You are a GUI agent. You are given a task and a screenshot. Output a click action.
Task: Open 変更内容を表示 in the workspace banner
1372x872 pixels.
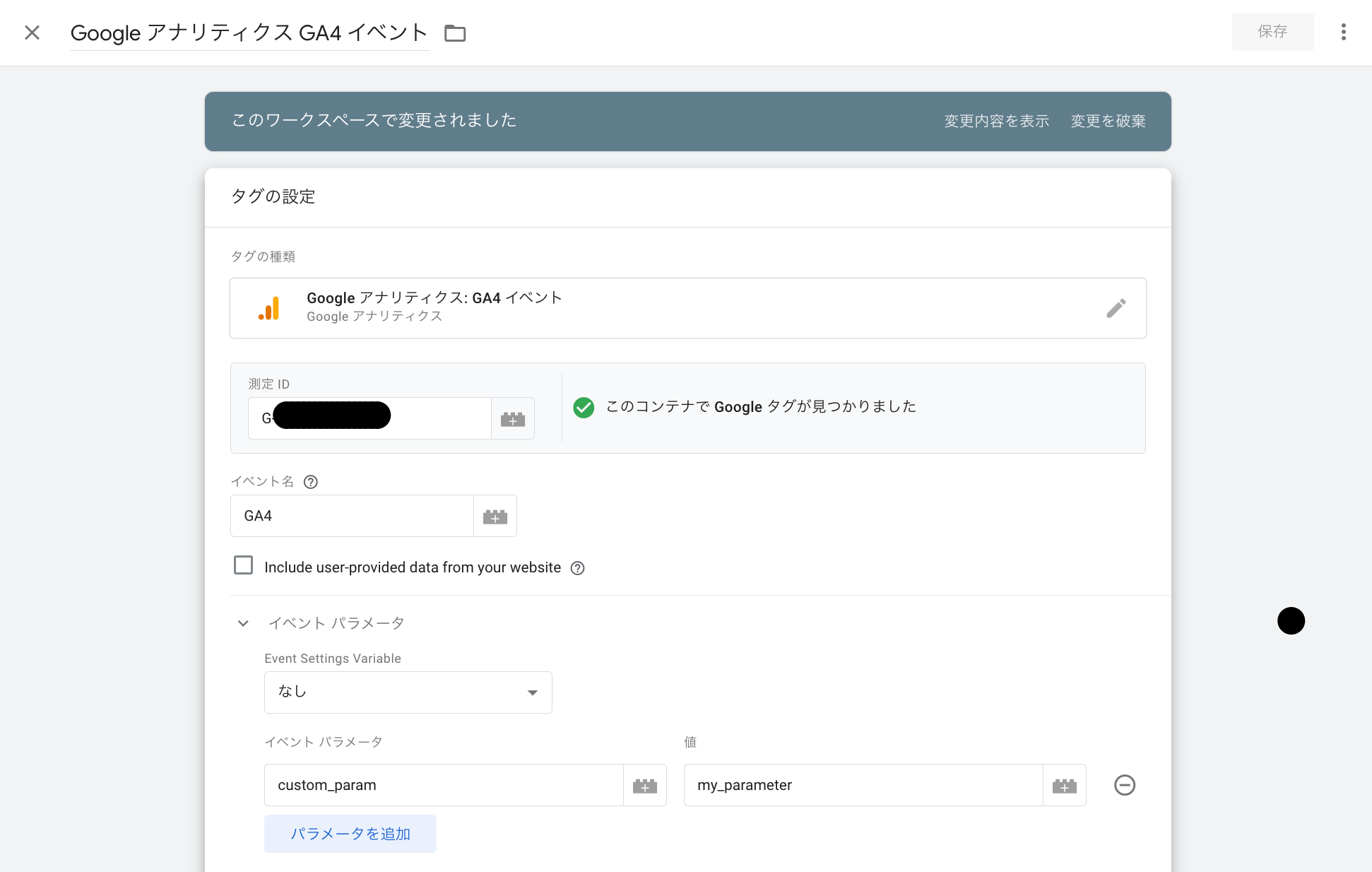coord(996,121)
